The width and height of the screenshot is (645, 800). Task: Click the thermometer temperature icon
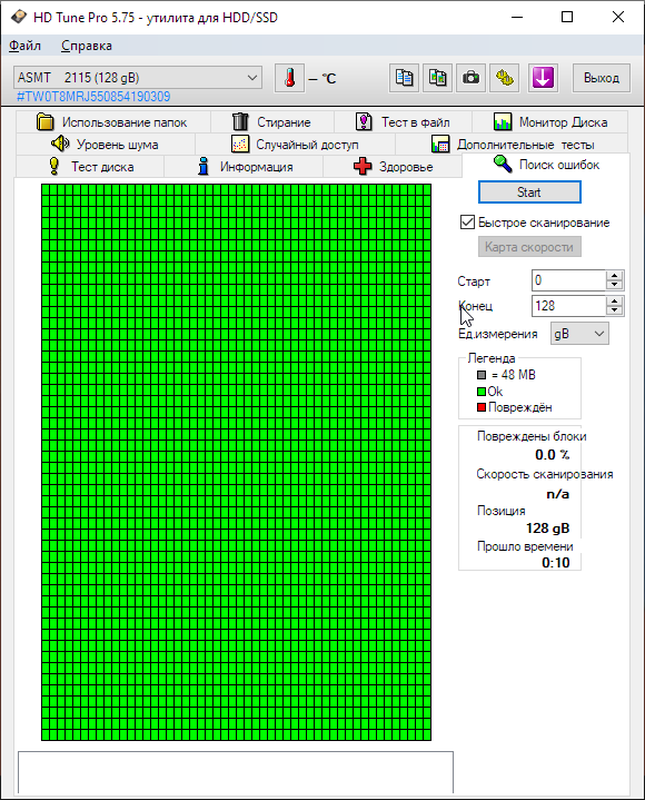[290, 78]
